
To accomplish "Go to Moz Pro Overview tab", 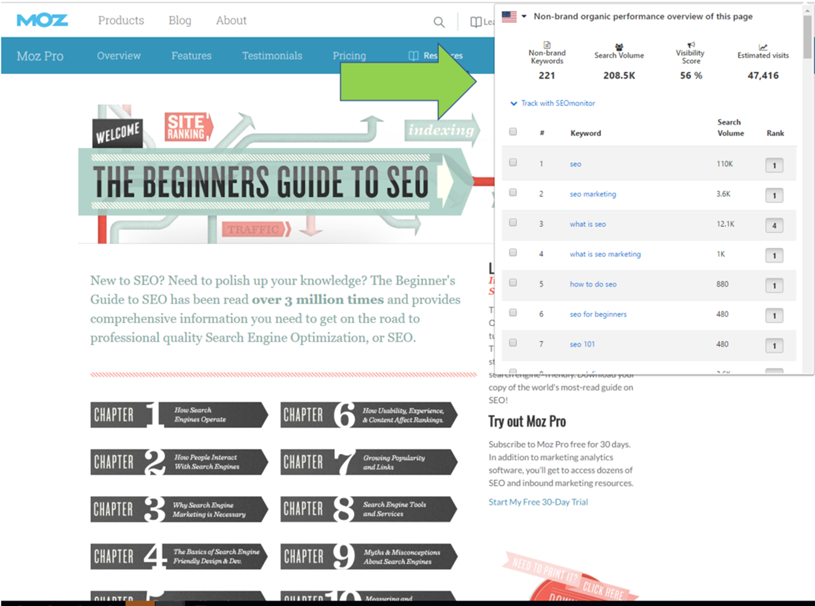I will 119,56.
